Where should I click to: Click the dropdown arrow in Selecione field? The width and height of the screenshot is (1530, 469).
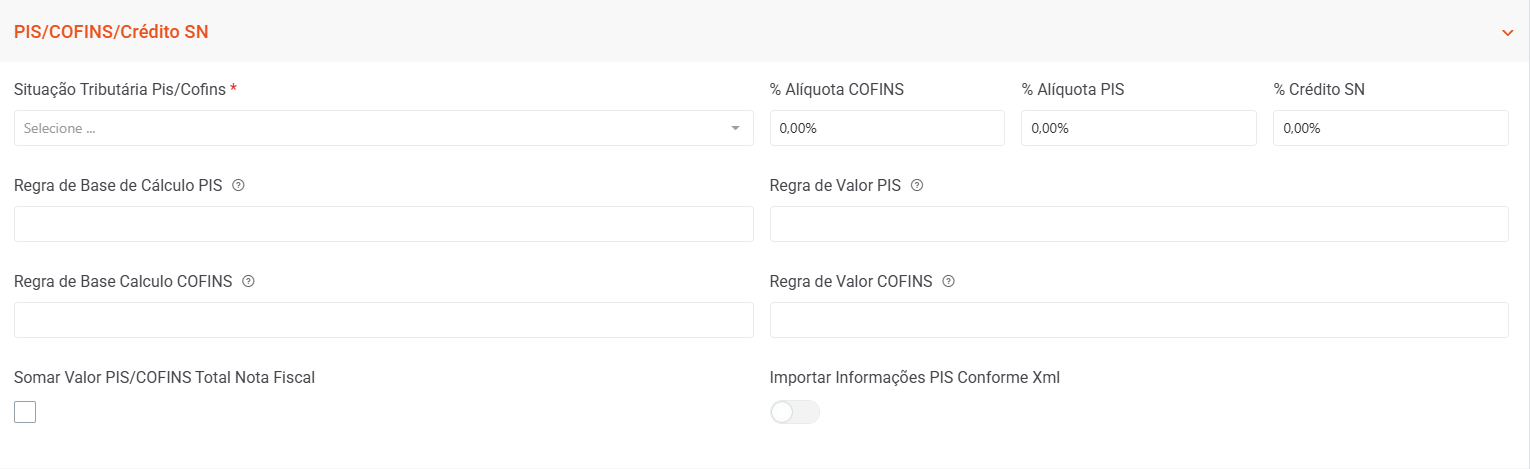(735, 128)
